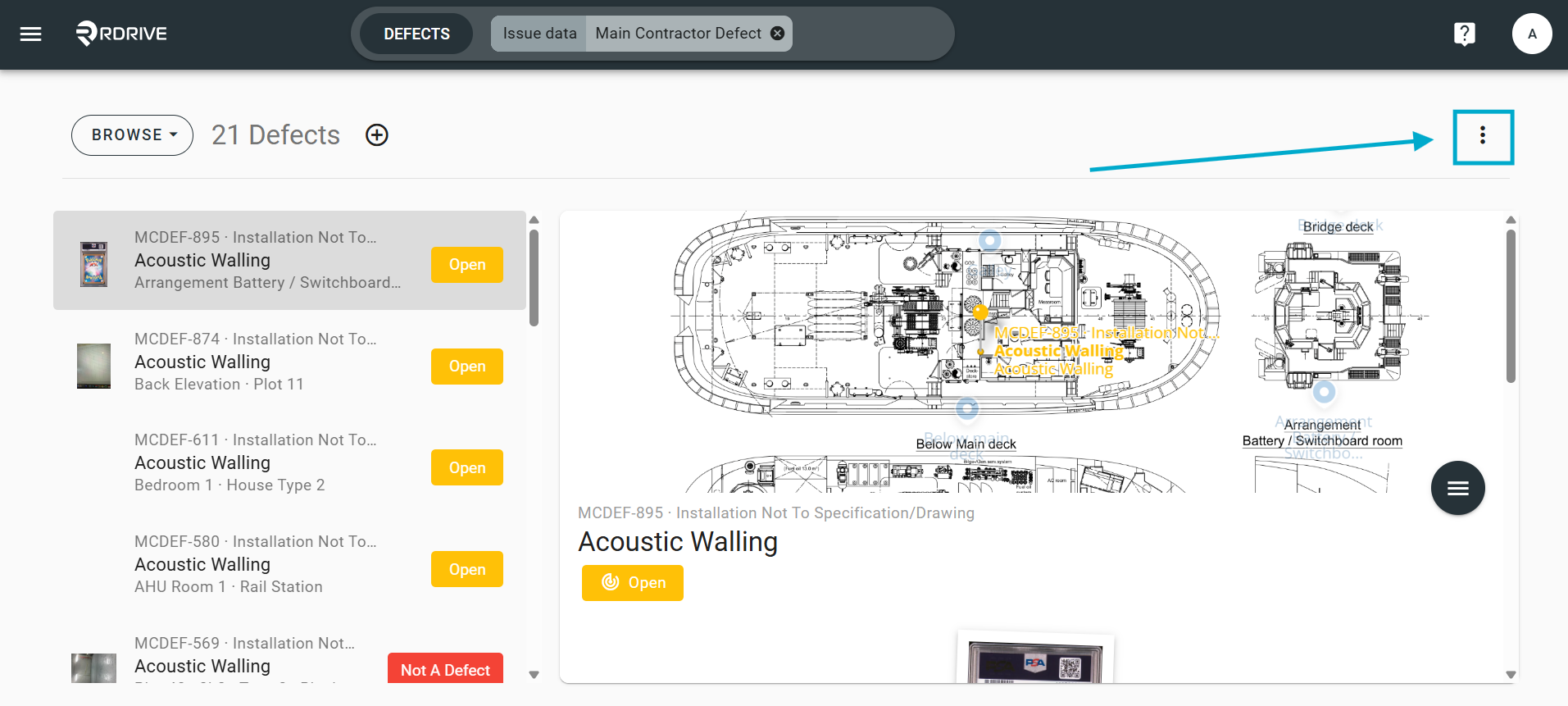The image size is (1568, 706).
Task: Click the defect list scroll down arrow
Action: [534, 675]
